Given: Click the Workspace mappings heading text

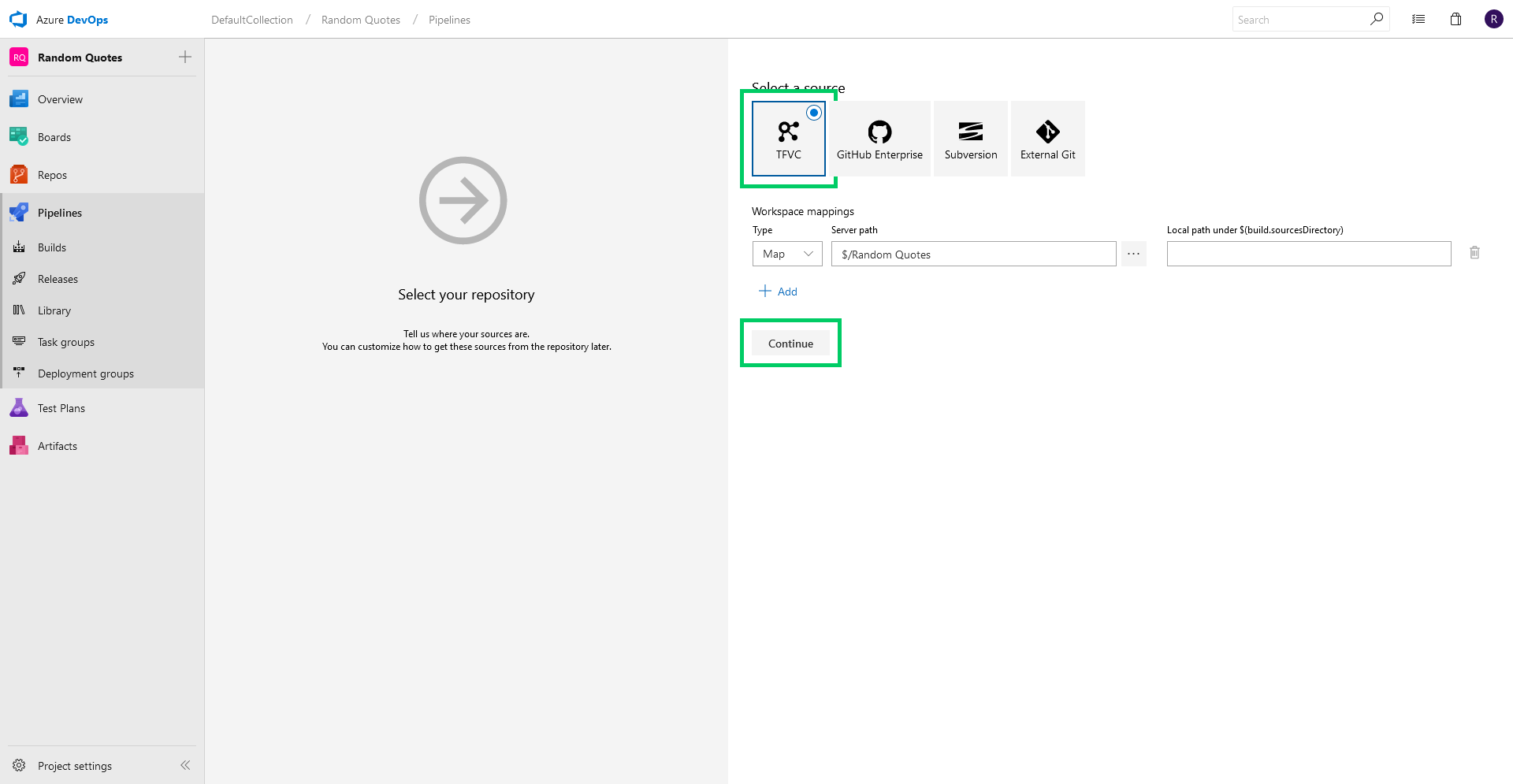Looking at the screenshot, I should click(x=803, y=211).
